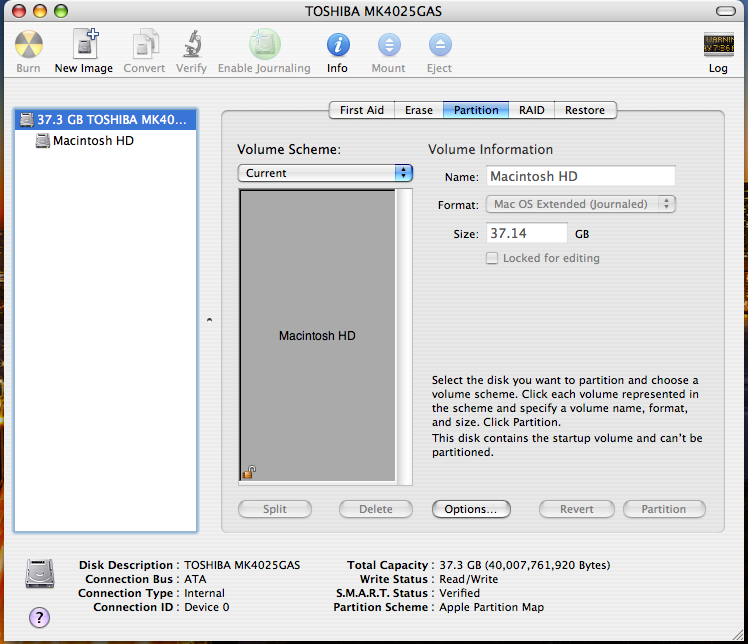The width and height of the screenshot is (748, 644).
Task: Click Connection ID Device 0 value
Action: click(x=207, y=607)
